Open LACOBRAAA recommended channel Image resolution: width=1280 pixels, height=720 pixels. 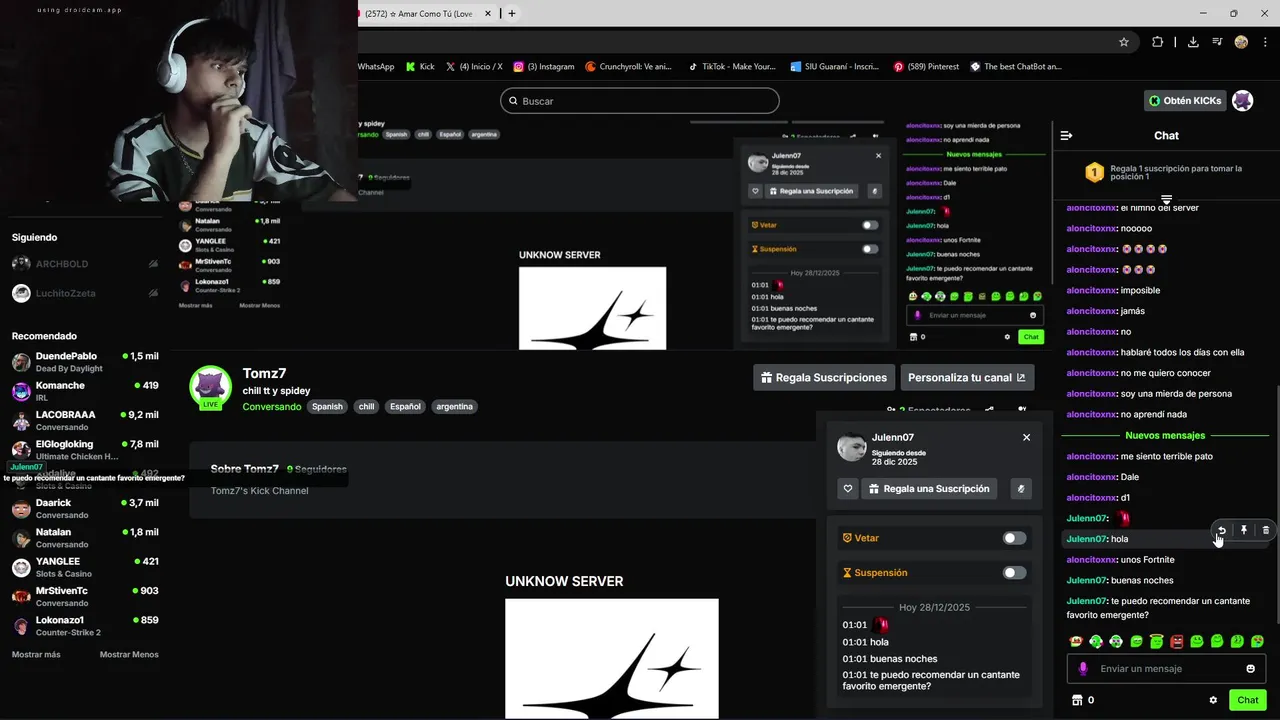coord(85,420)
